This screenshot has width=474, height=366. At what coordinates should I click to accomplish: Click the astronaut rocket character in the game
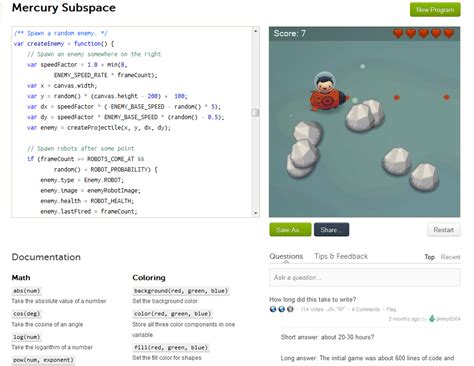[x=328, y=91]
